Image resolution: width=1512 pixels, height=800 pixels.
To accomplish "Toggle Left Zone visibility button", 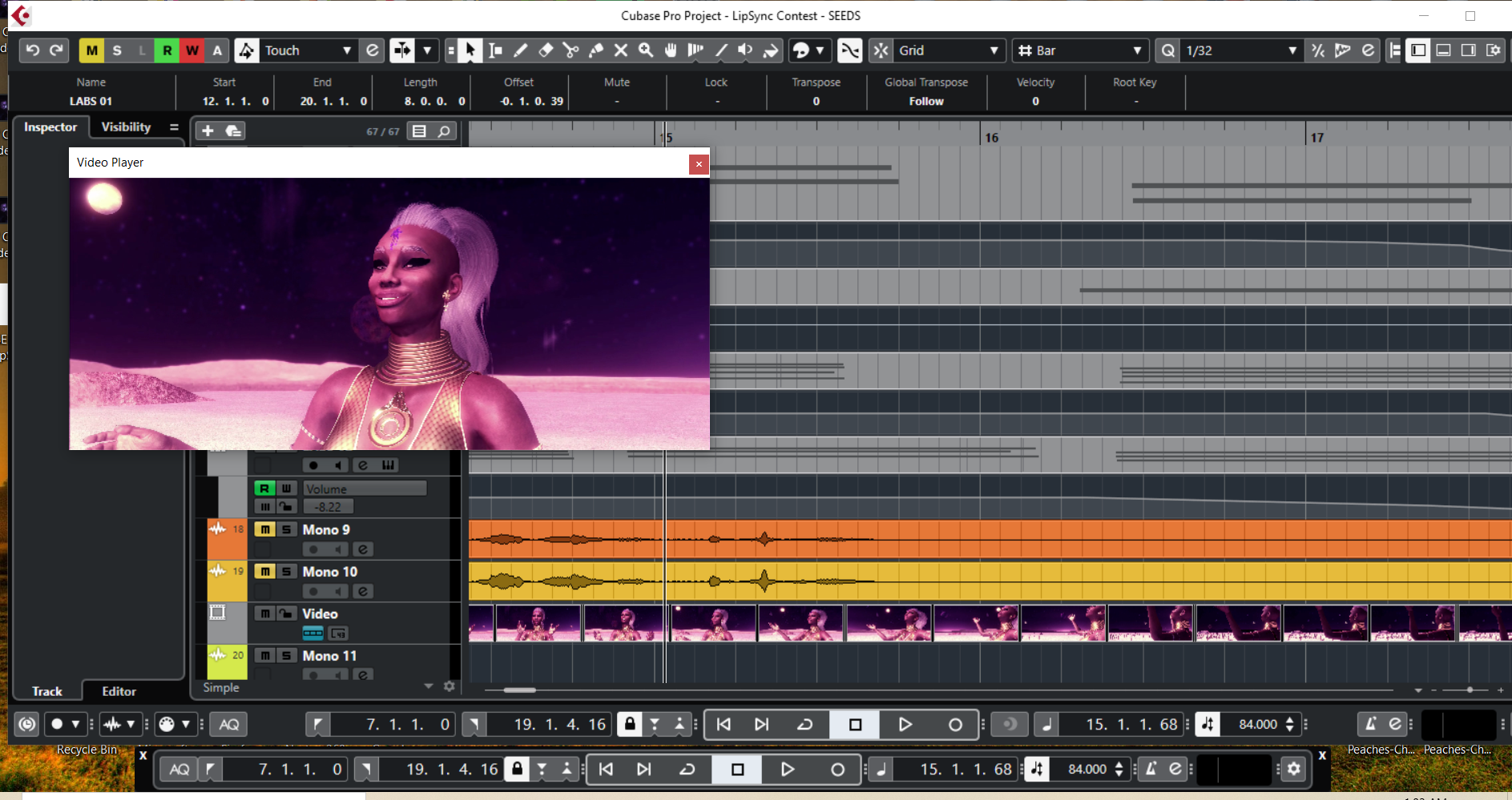I will (1418, 50).
